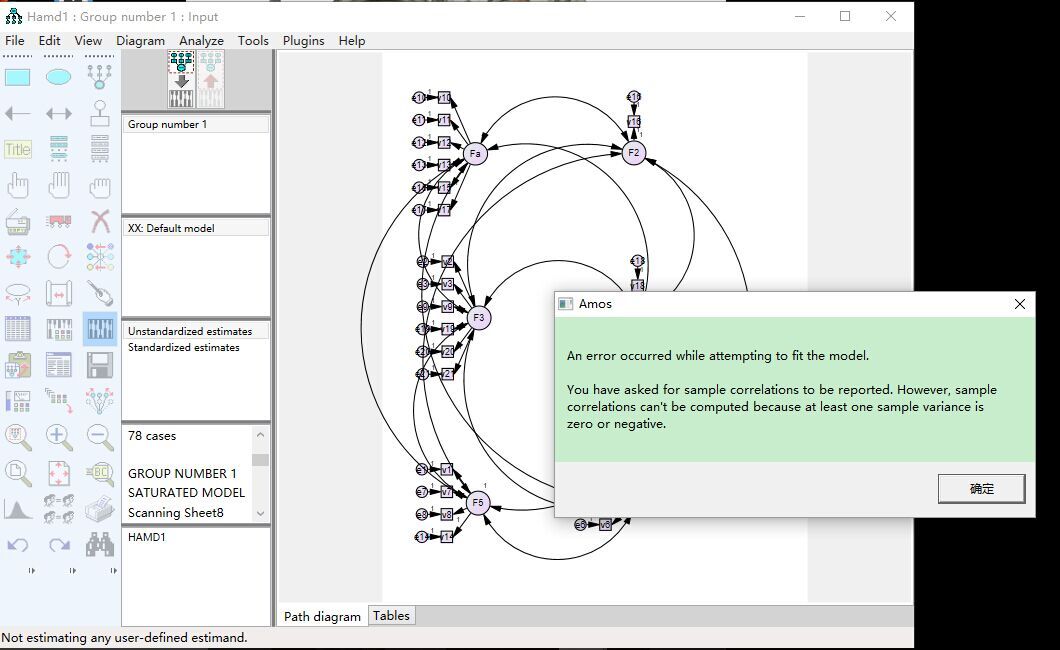Viewport: 1060px width, 650px height.
Task: Open the Analyze menu
Action: pyautogui.click(x=201, y=41)
